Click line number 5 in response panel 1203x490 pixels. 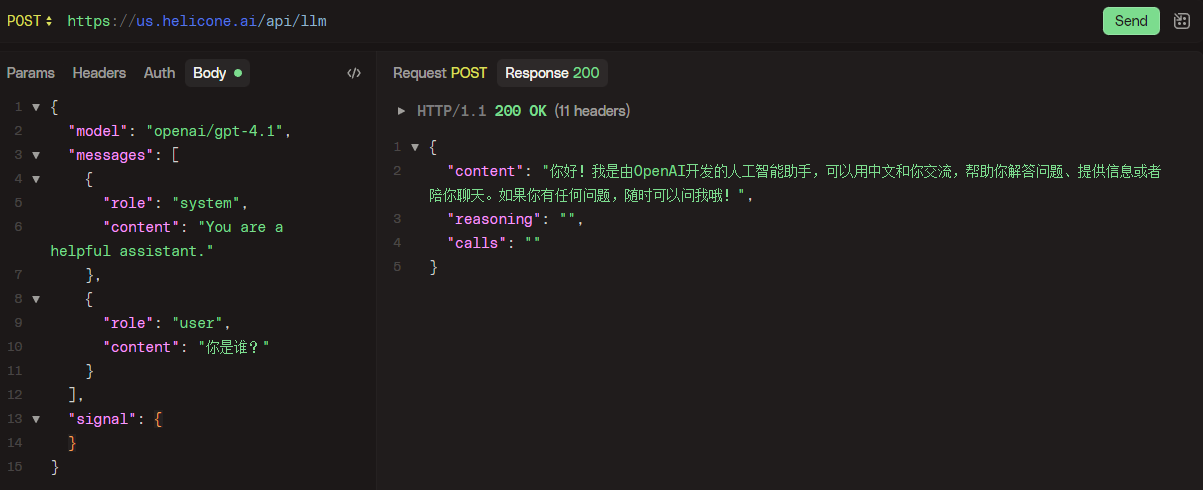pos(397,267)
